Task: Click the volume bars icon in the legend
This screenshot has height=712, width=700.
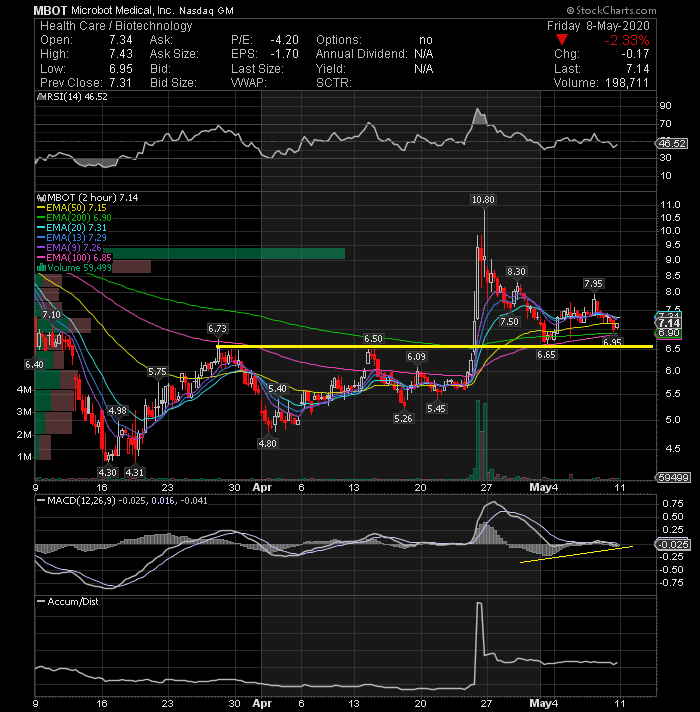Action: pyautogui.click(x=41, y=267)
